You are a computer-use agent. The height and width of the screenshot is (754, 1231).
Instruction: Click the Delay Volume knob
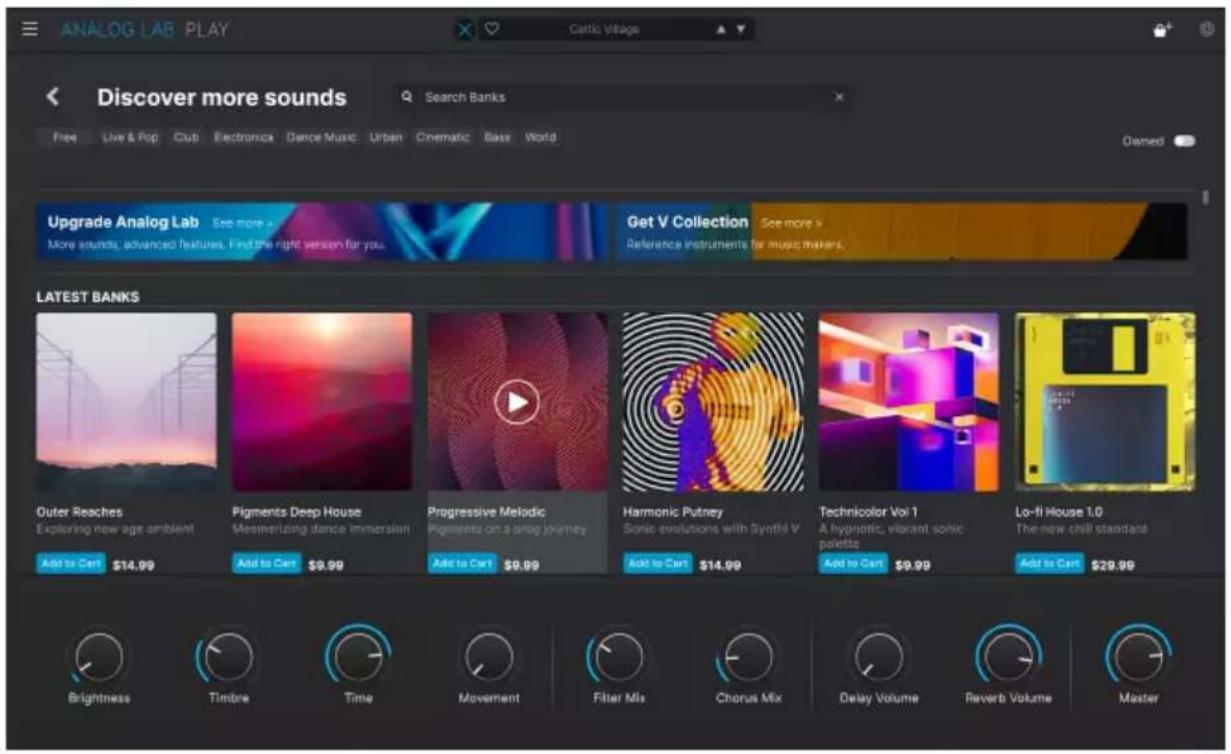[x=879, y=657]
